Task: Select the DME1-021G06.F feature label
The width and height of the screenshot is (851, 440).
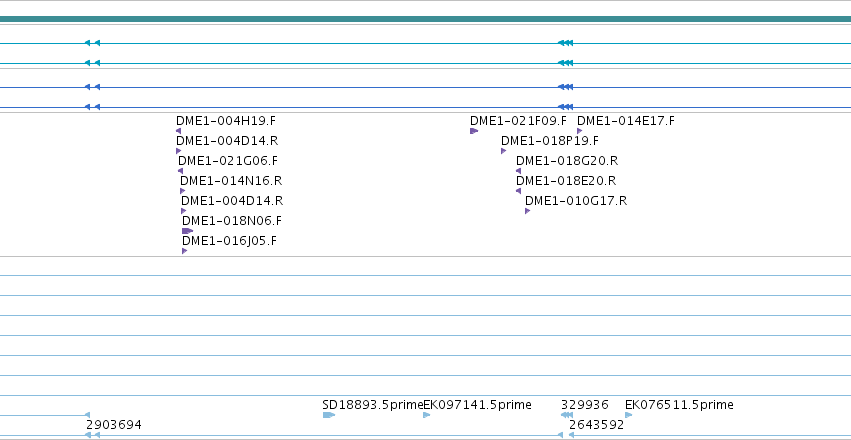Action: tap(228, 161)
